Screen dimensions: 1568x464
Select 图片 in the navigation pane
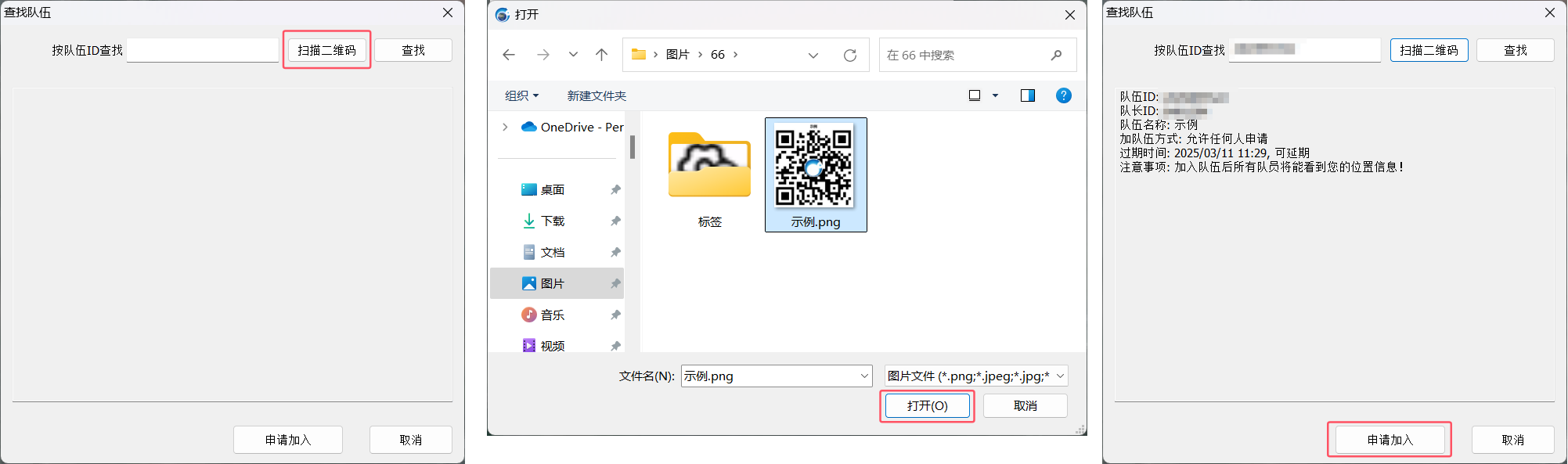click(x=557, y=283)
